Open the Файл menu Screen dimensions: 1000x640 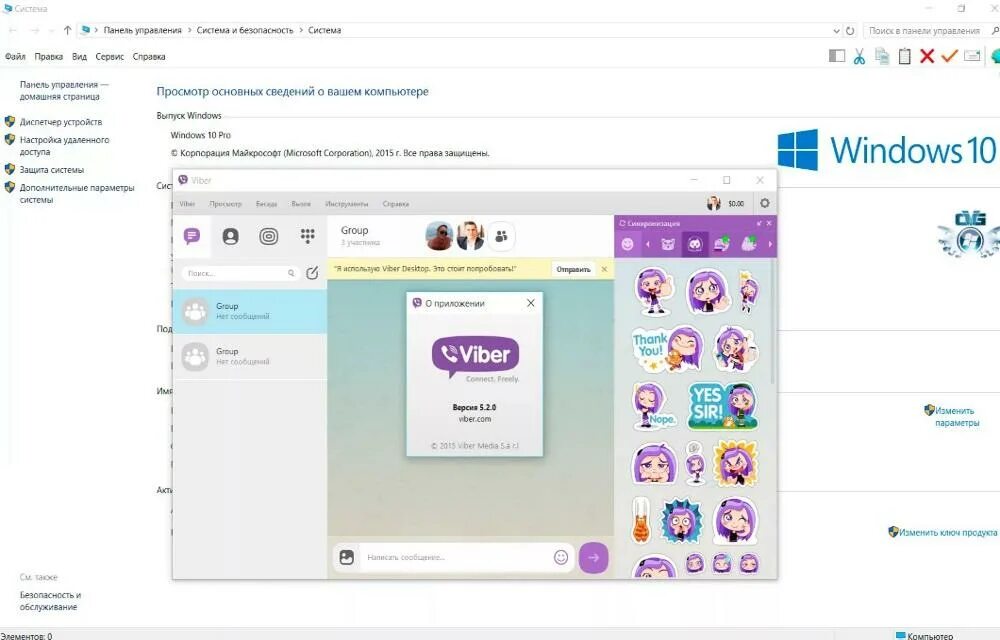(x=15, y=57)
